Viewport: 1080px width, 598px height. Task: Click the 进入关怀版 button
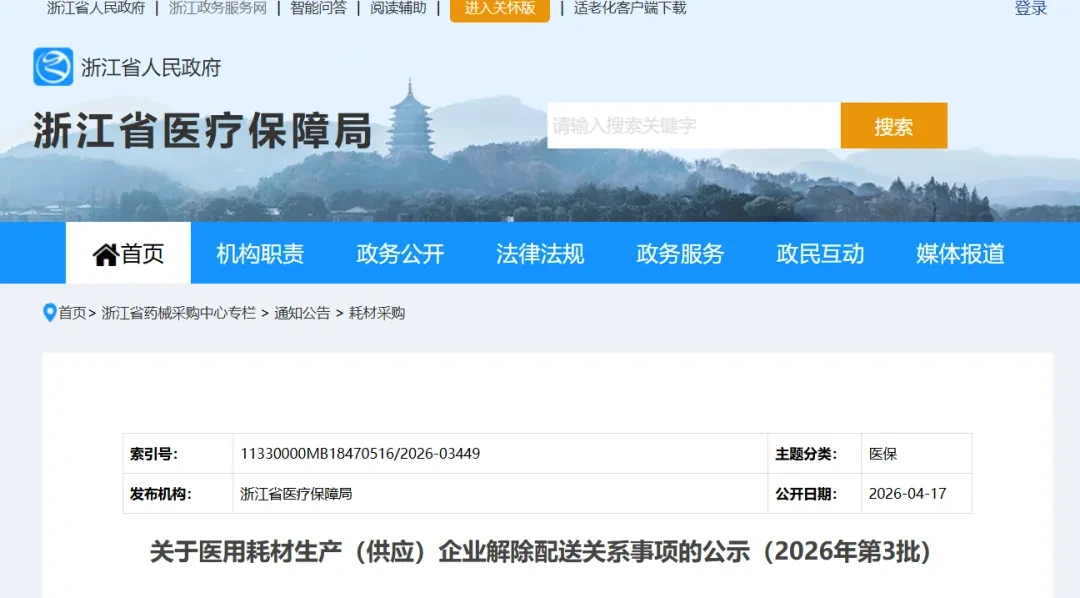[500, 9]
